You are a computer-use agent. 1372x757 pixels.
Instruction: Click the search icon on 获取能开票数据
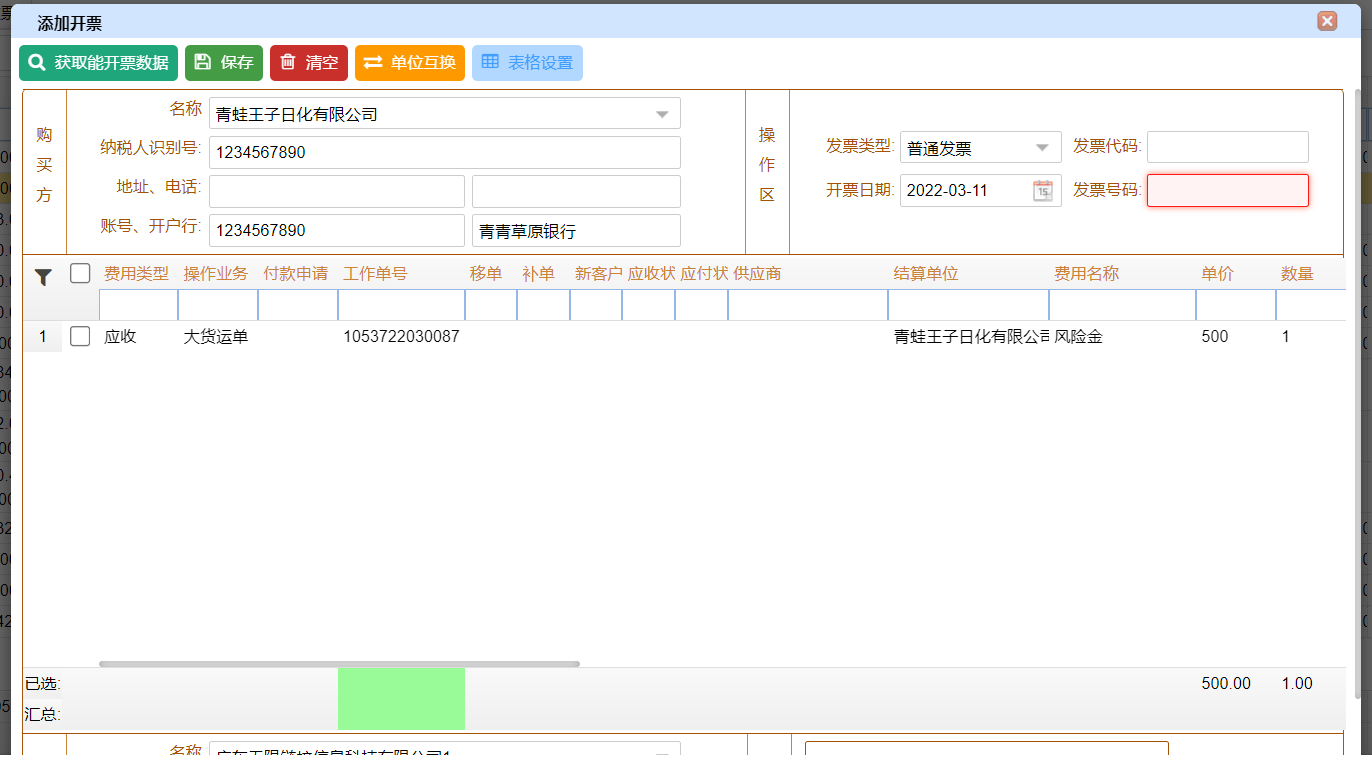coord(37,63)
